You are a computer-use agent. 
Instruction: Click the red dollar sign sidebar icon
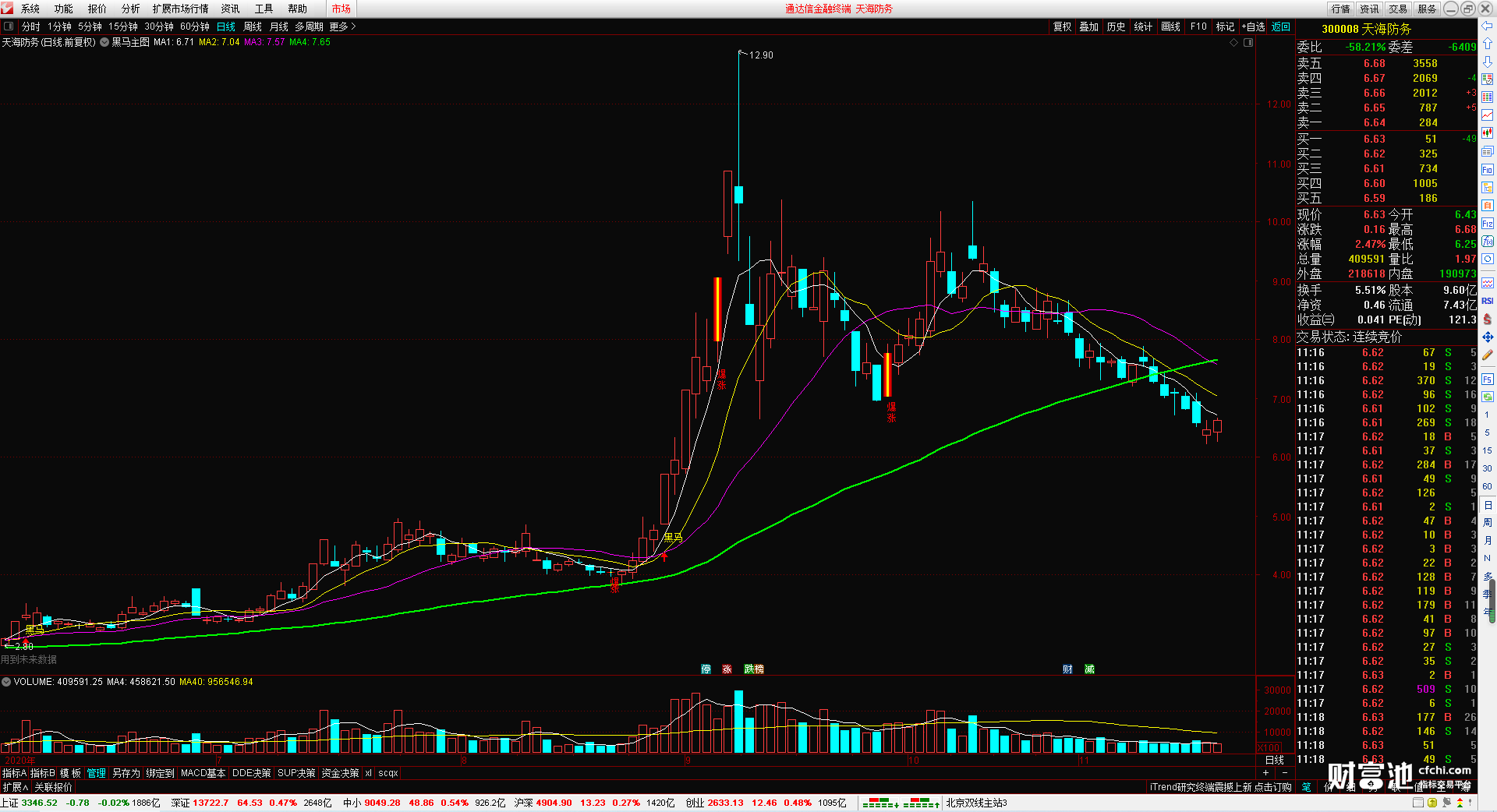tap(1487, 319)
